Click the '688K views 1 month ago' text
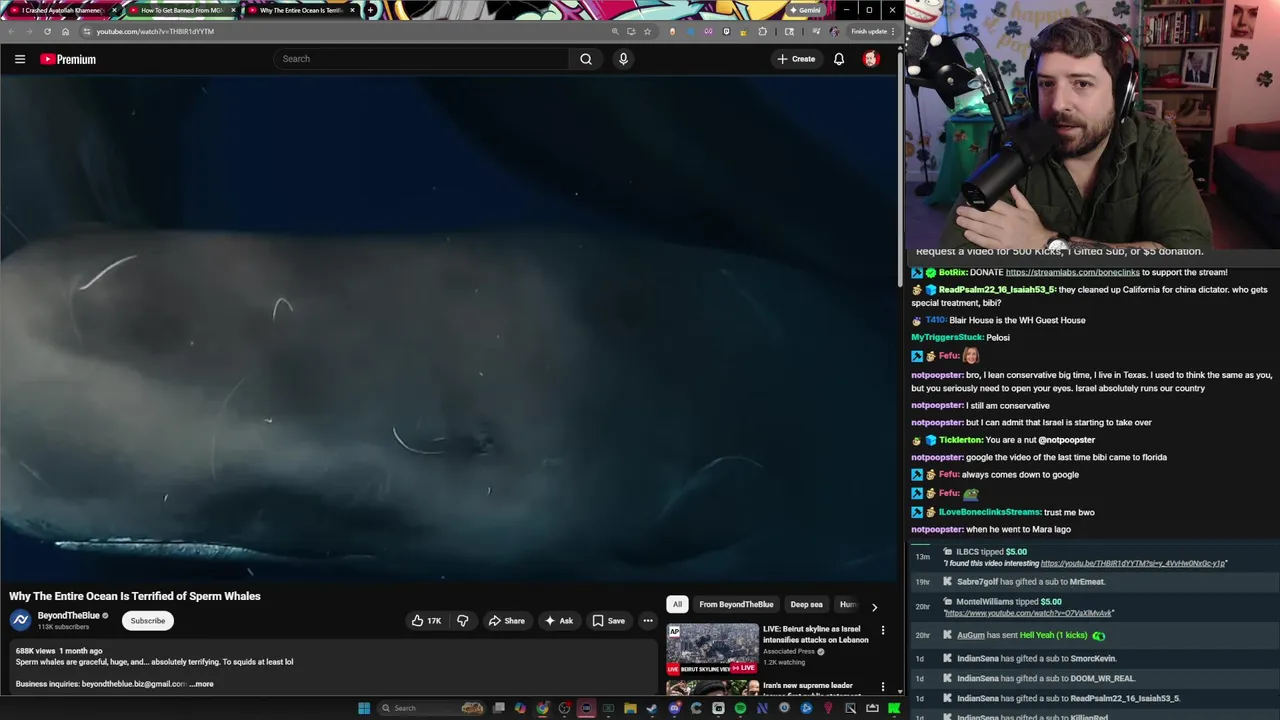This screenshot has width=1280, height=720. pos(59,651)
